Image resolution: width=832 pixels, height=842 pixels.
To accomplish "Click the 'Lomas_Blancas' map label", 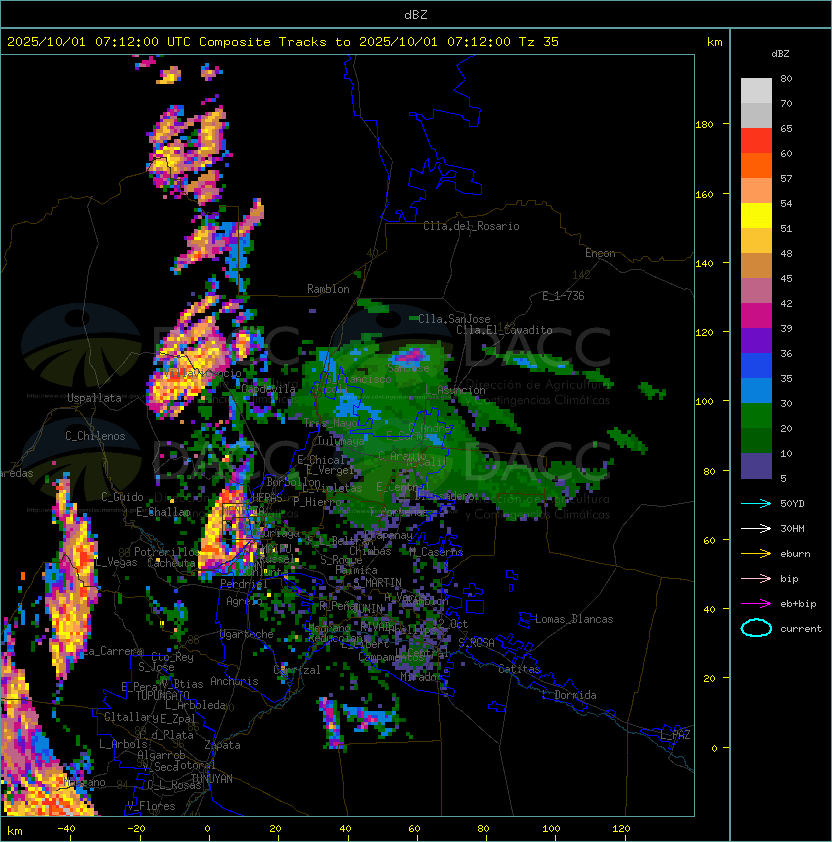I will click(x=574, y=619).
